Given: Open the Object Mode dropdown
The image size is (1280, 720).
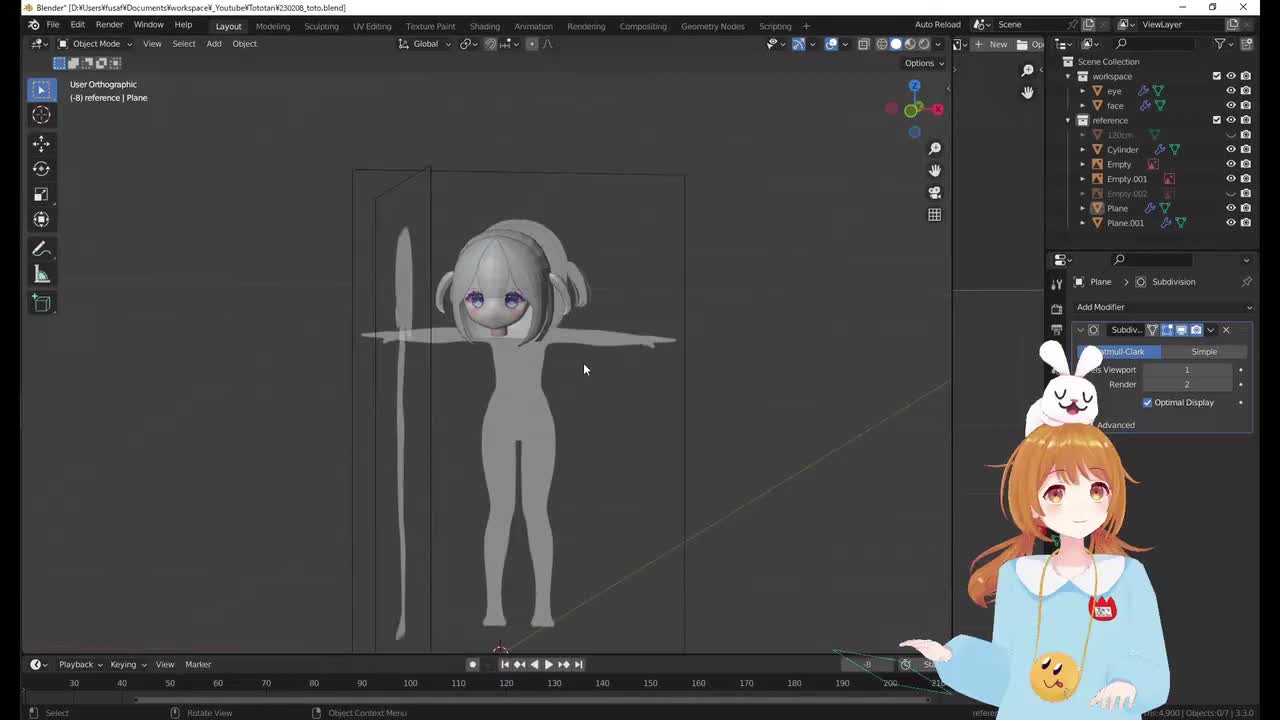Looking at the screenshot, I should click(x=95, y=44).
